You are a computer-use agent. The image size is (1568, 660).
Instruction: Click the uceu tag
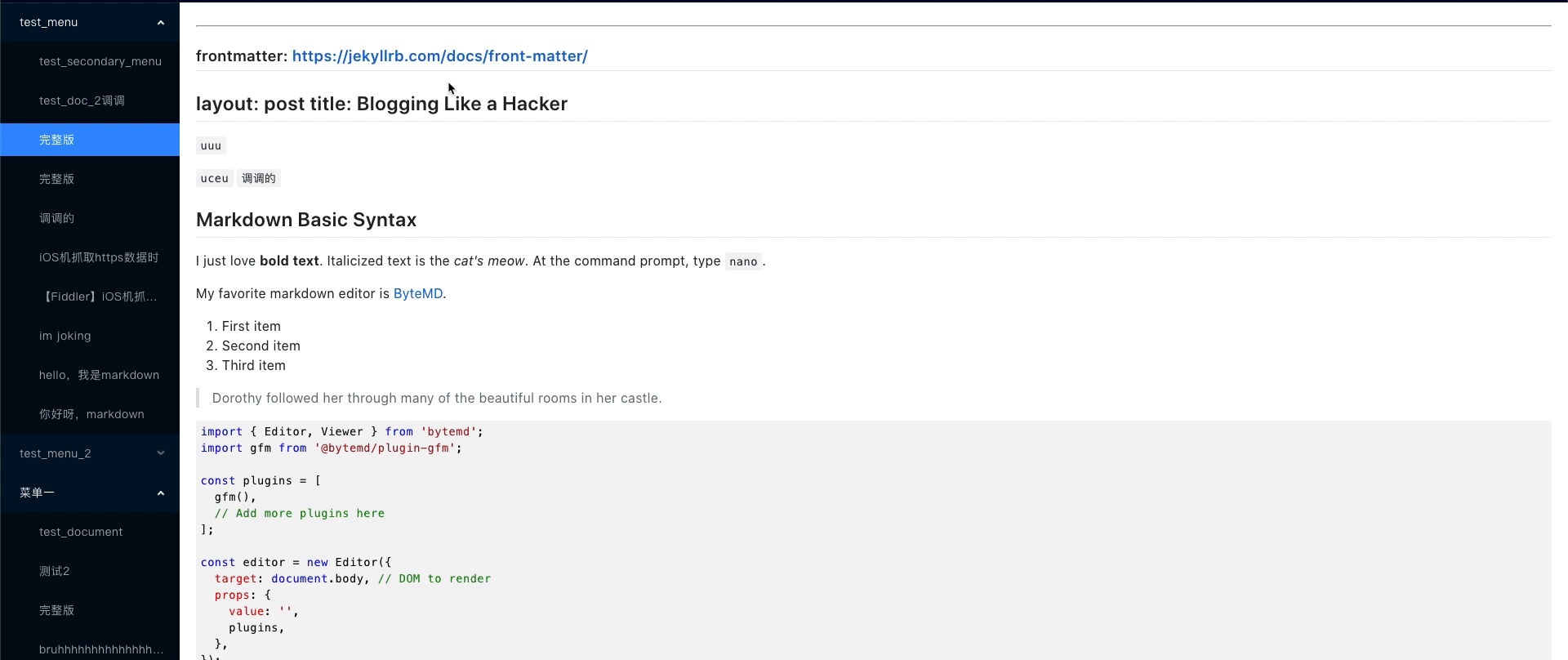215,178
